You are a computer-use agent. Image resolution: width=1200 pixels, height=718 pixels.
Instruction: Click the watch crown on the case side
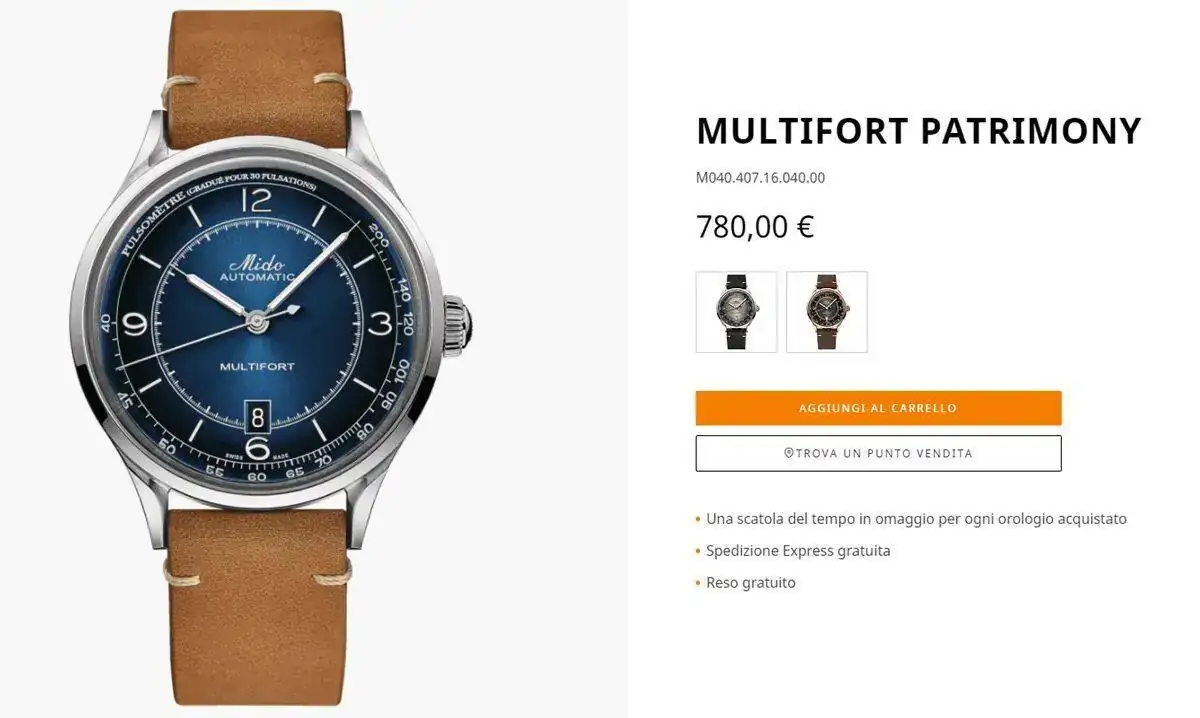pos(457,325)
